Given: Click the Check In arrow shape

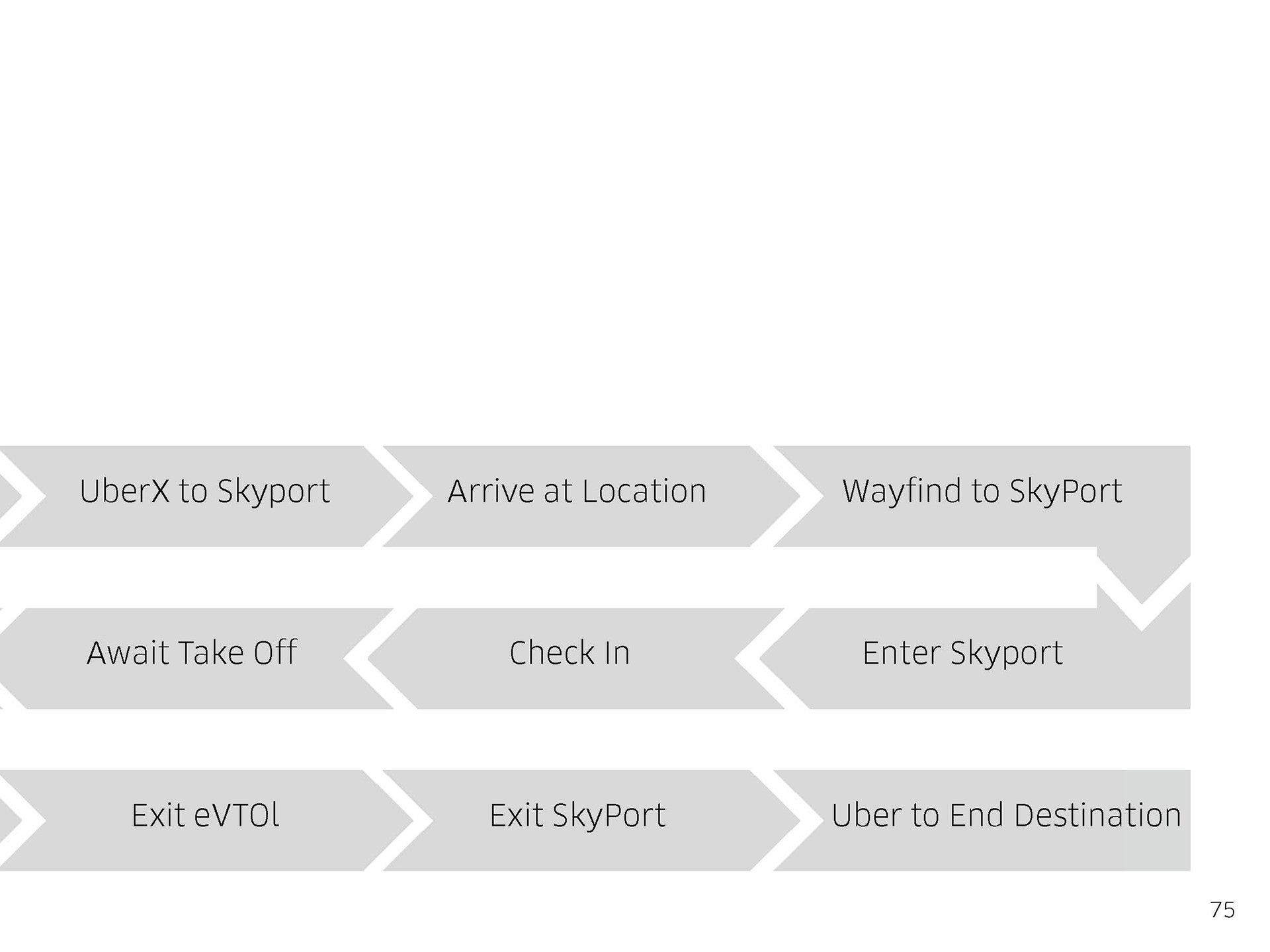Looking at the screenshot, I should pyautogui.click(x=569, y=654).
